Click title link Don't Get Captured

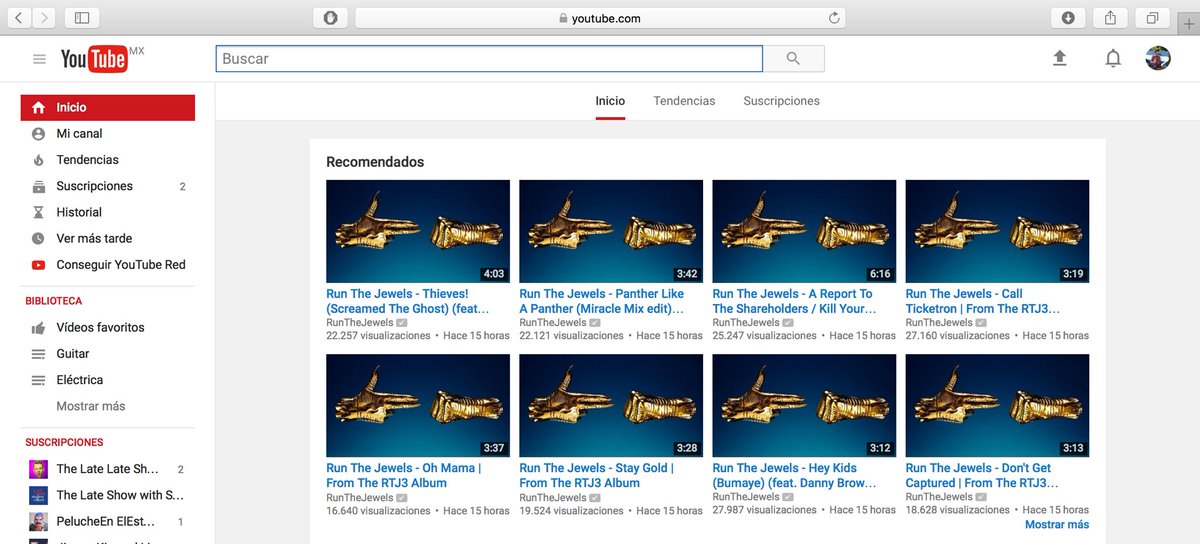click(x=982, y=475)
